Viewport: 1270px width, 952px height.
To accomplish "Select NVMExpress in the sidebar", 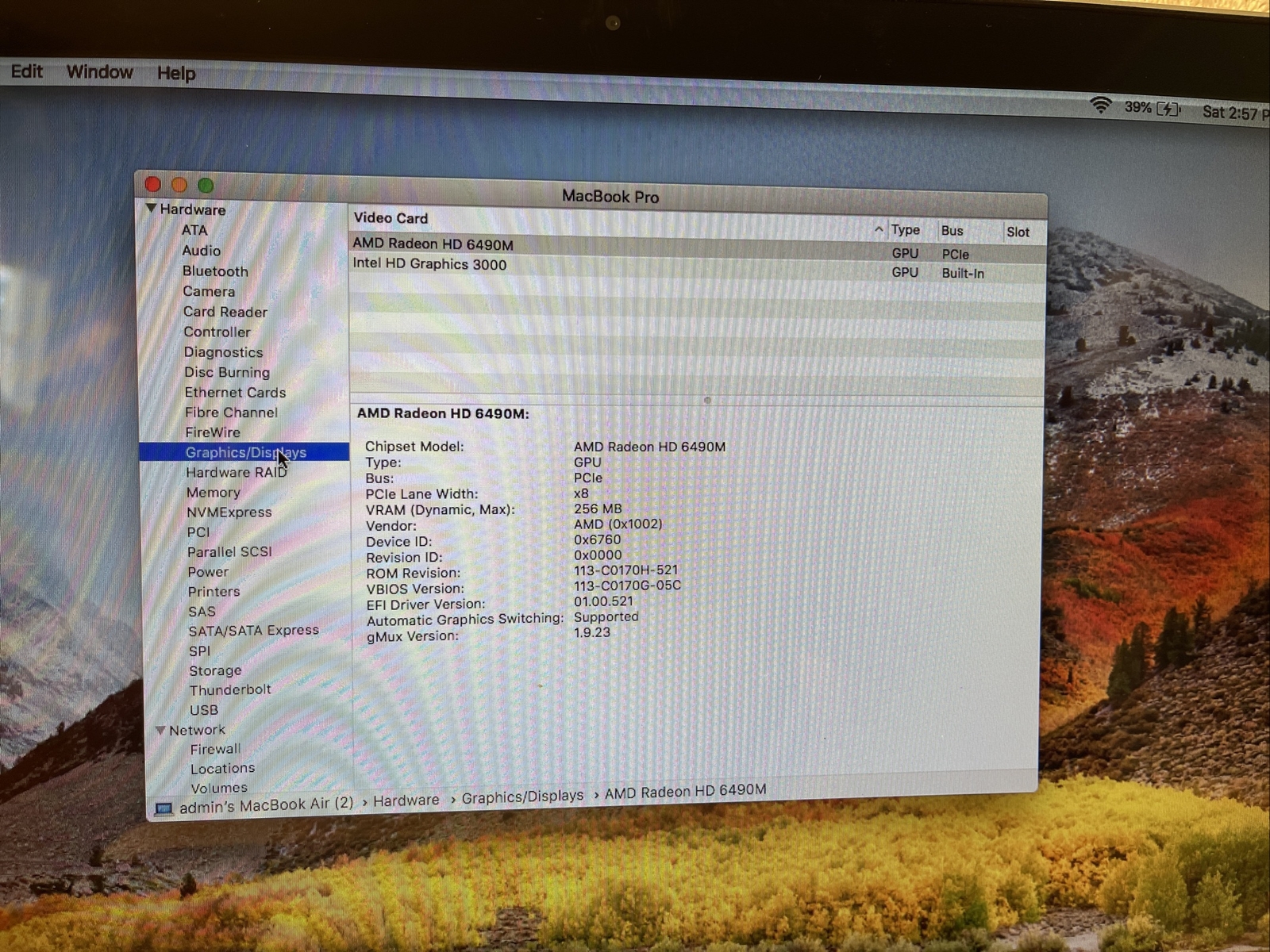I will pyautogui.click(x=229, y=512).
